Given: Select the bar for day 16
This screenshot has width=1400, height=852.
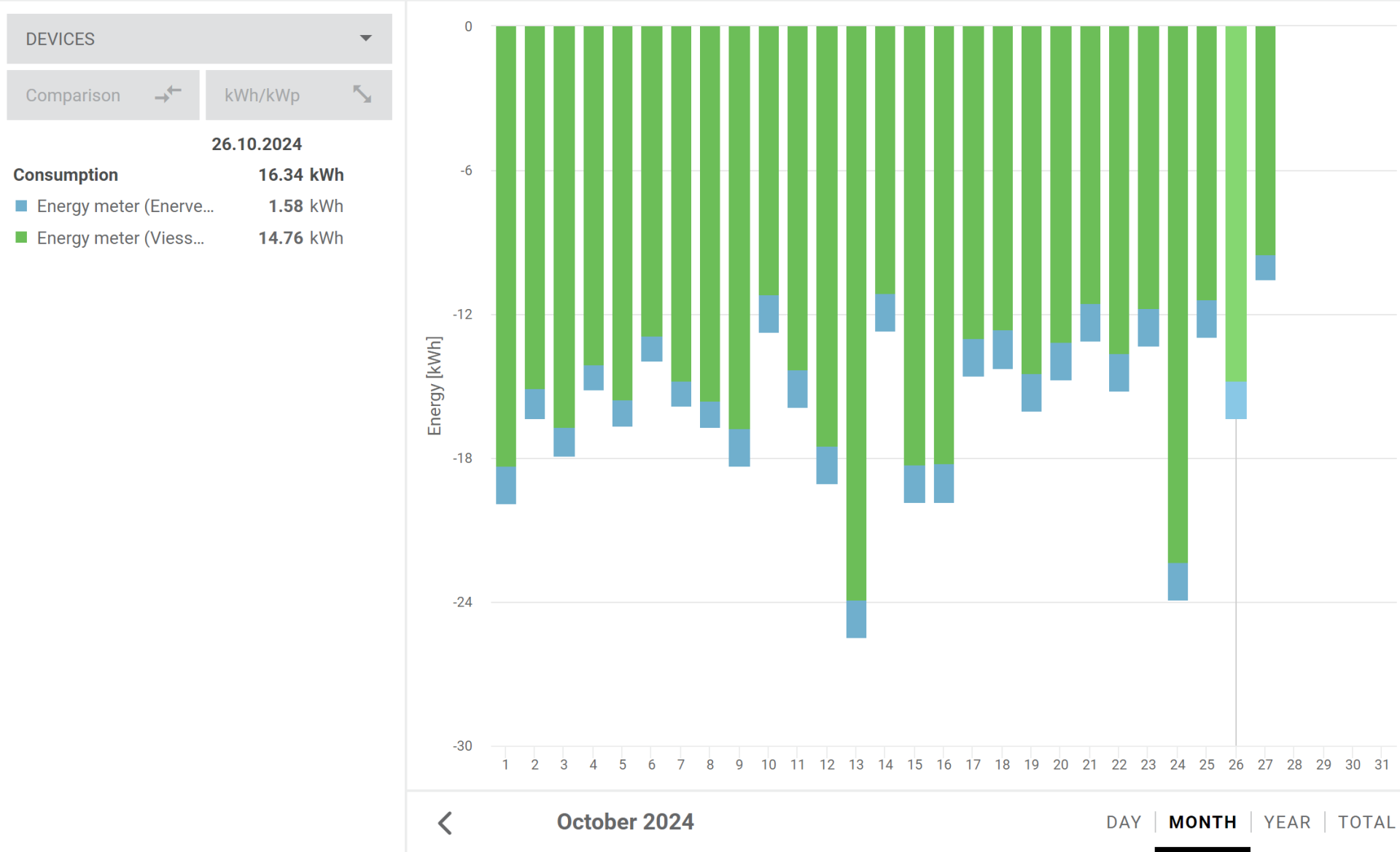Looking at the screenshot, I should pos(944,265).
